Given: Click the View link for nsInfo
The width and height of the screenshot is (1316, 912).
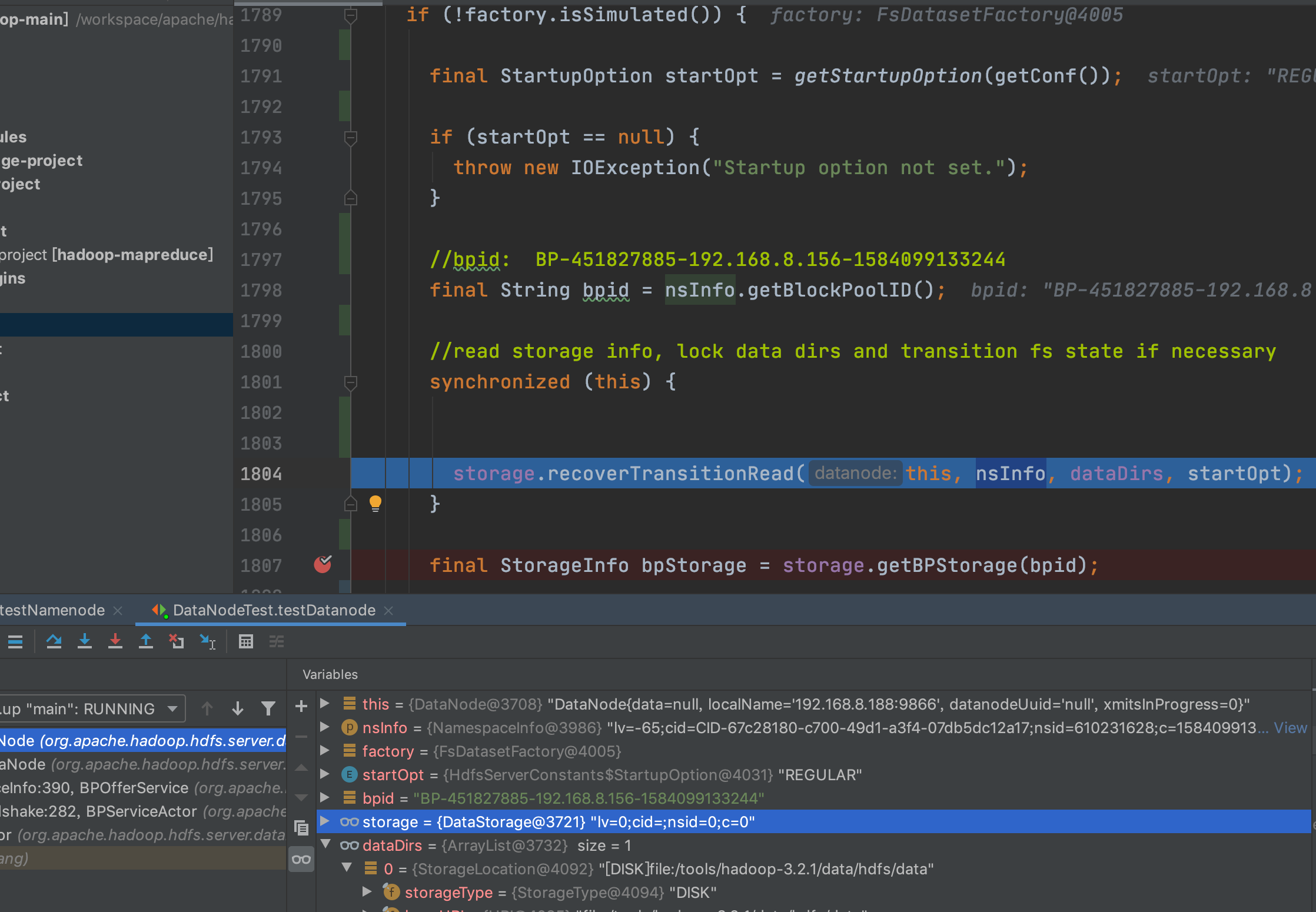Looking at the screenshot, I should pyautogui.click(x=1290, y=728).
